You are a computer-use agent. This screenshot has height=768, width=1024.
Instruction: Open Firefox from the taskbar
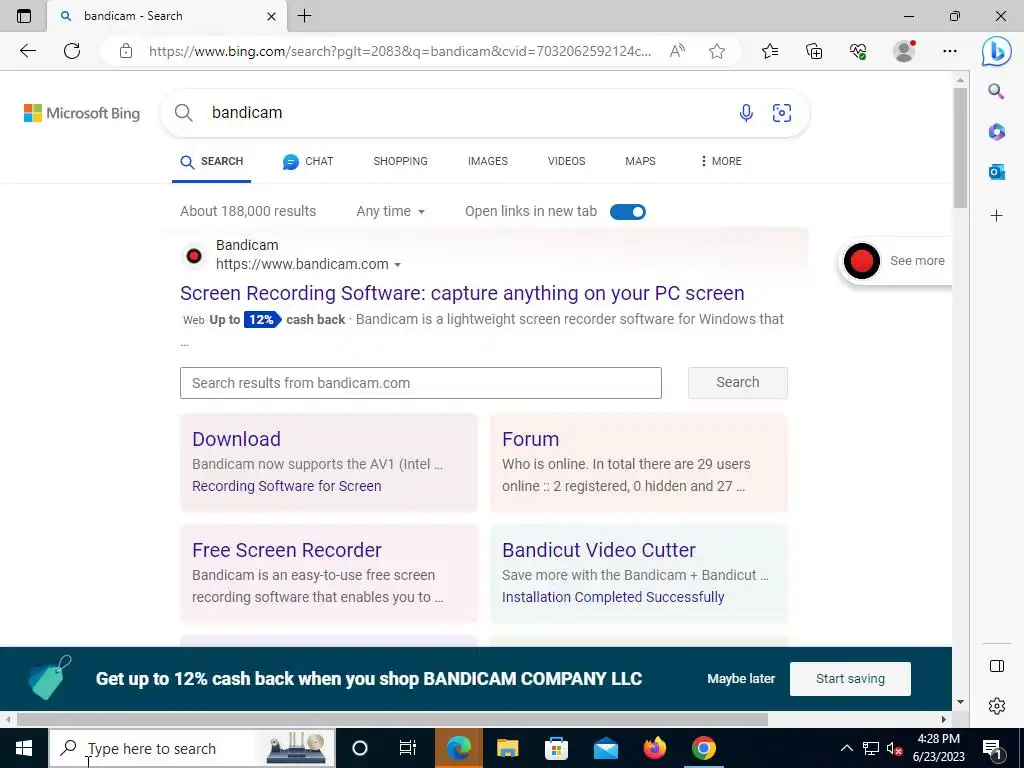[x=654, y=748]
